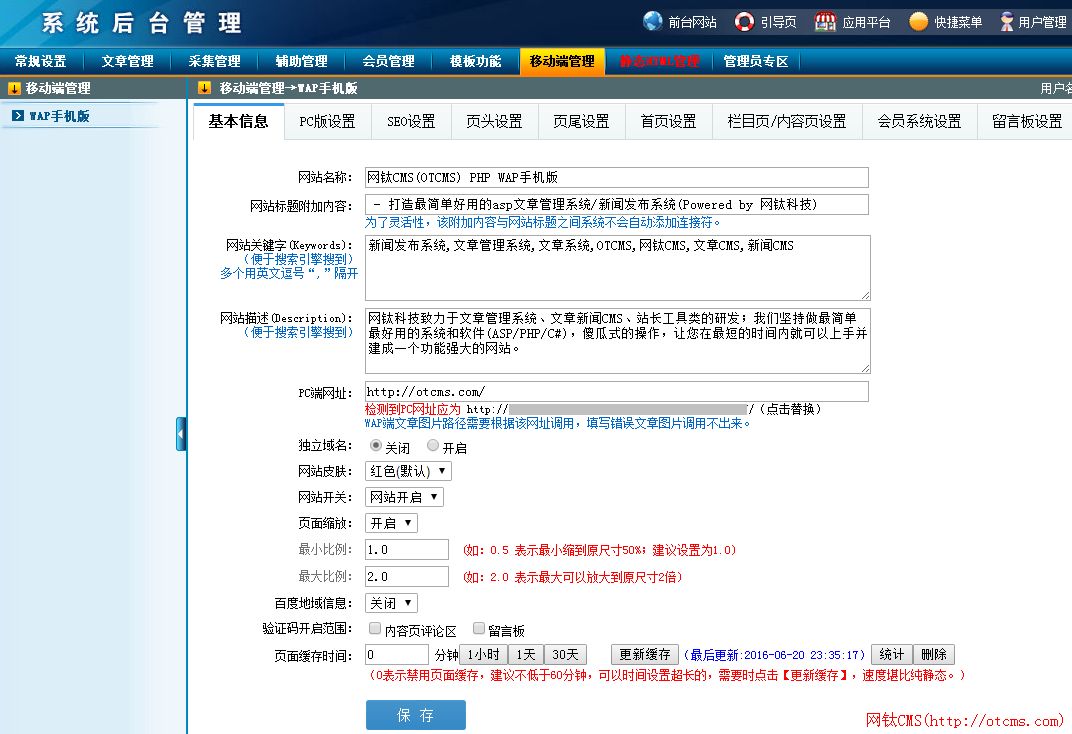
Task: Click the arrow icon beside WAP手机版
Action: click(x=18, y=116)
